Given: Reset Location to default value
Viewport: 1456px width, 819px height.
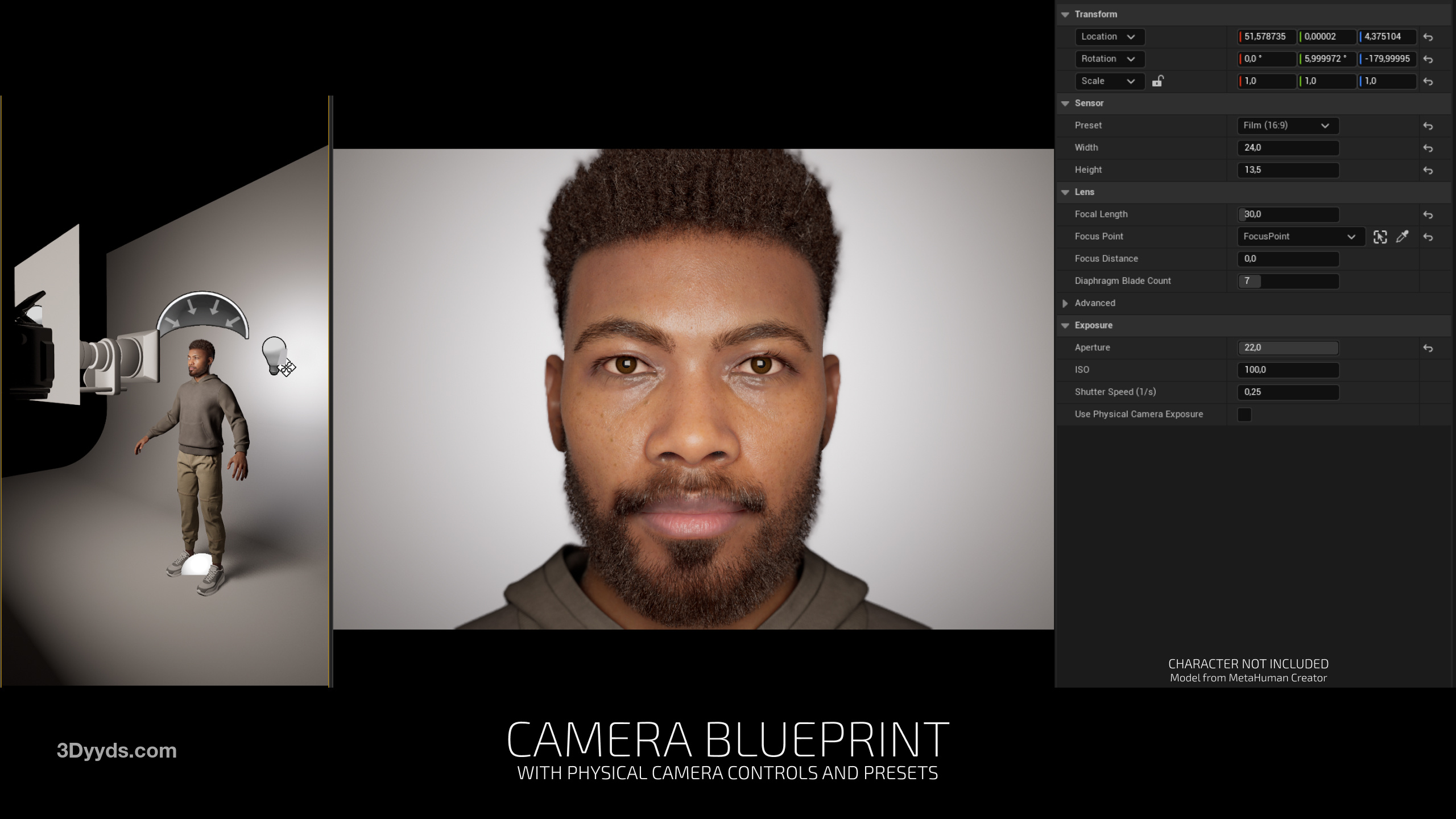Looking at the screenshot, I should 1428,37.
